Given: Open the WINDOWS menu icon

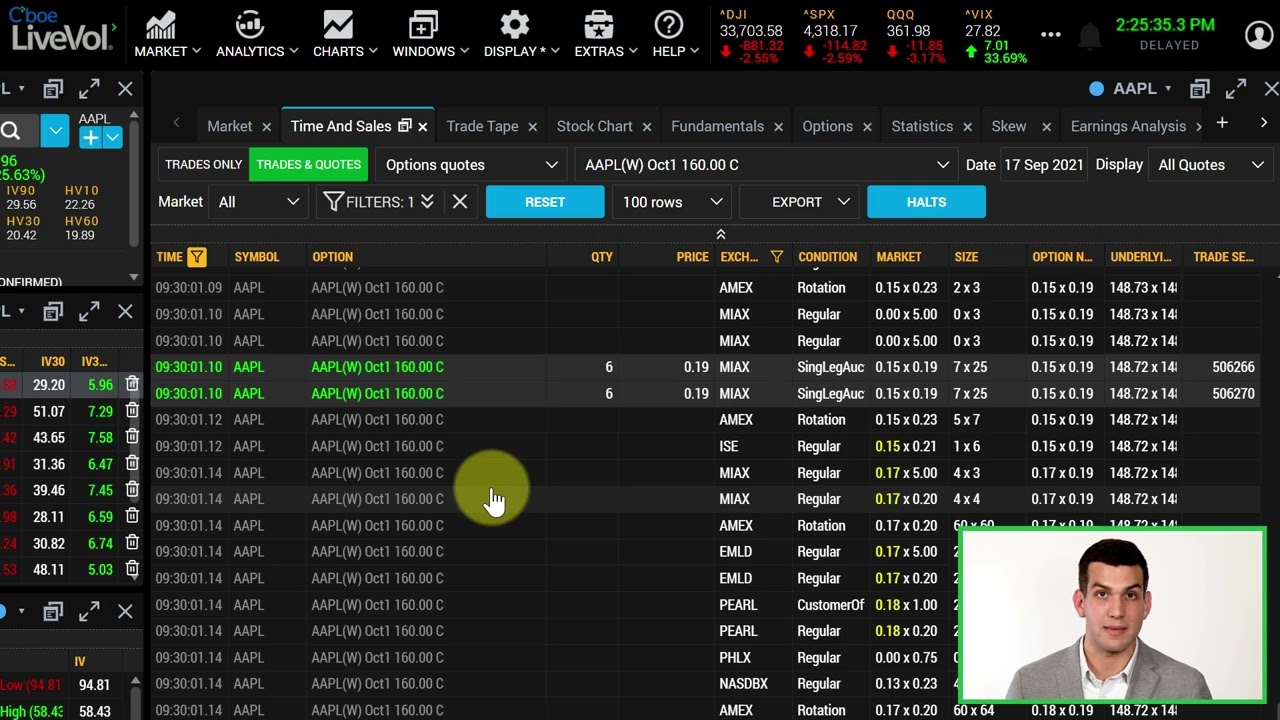Looking at the screenshot, I should pyautogui.click(x=423, y=25).
